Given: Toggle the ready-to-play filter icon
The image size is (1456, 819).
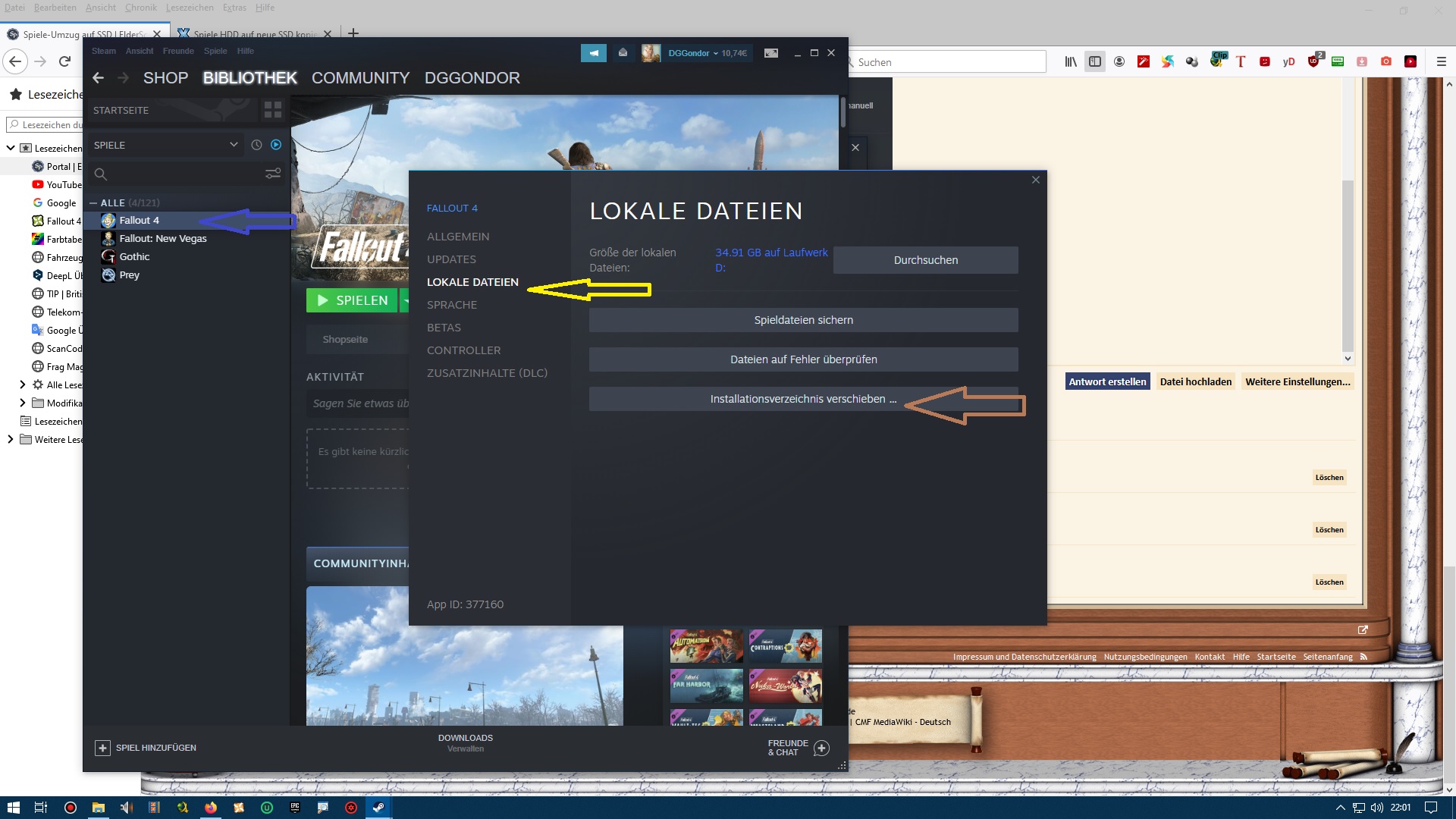Looking at the screenshot, I should point(276,144).
